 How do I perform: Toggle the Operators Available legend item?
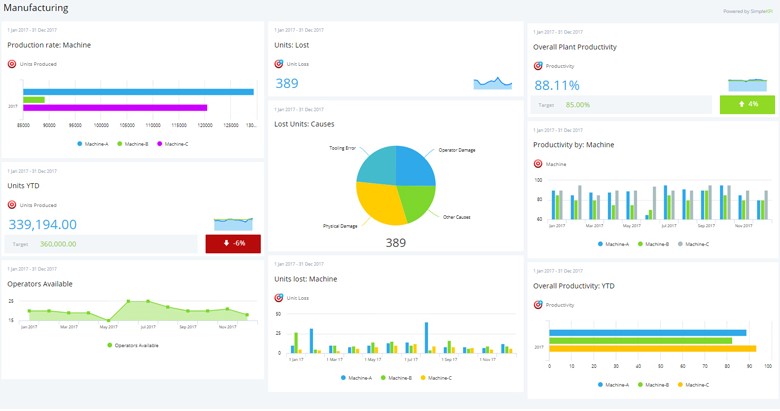(x=133, y=345)
